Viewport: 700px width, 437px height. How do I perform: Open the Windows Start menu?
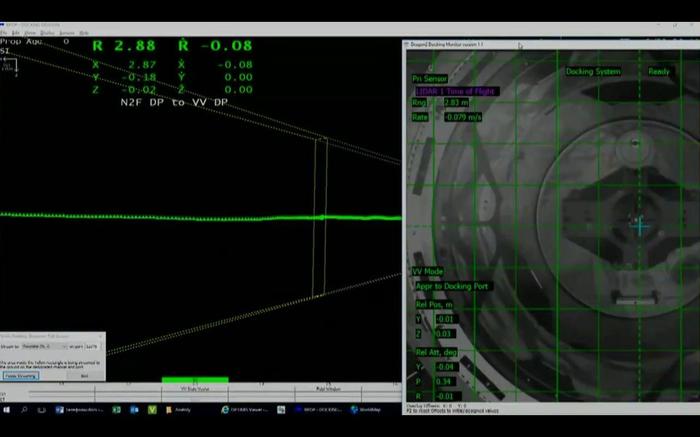[x=6, y=409]
